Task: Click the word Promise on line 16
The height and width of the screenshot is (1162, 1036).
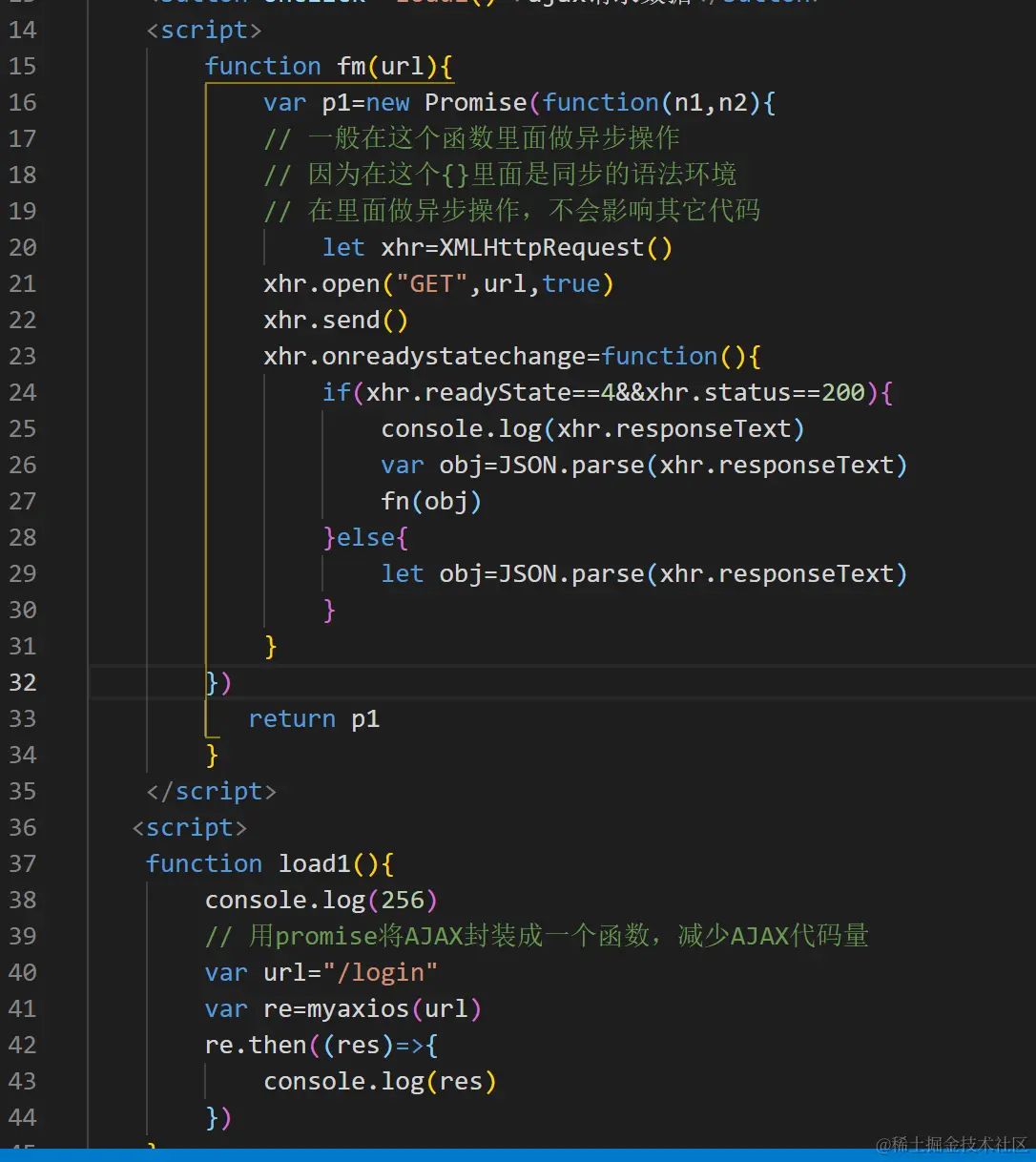Action: pyautogui.click(x=476, y=102)
